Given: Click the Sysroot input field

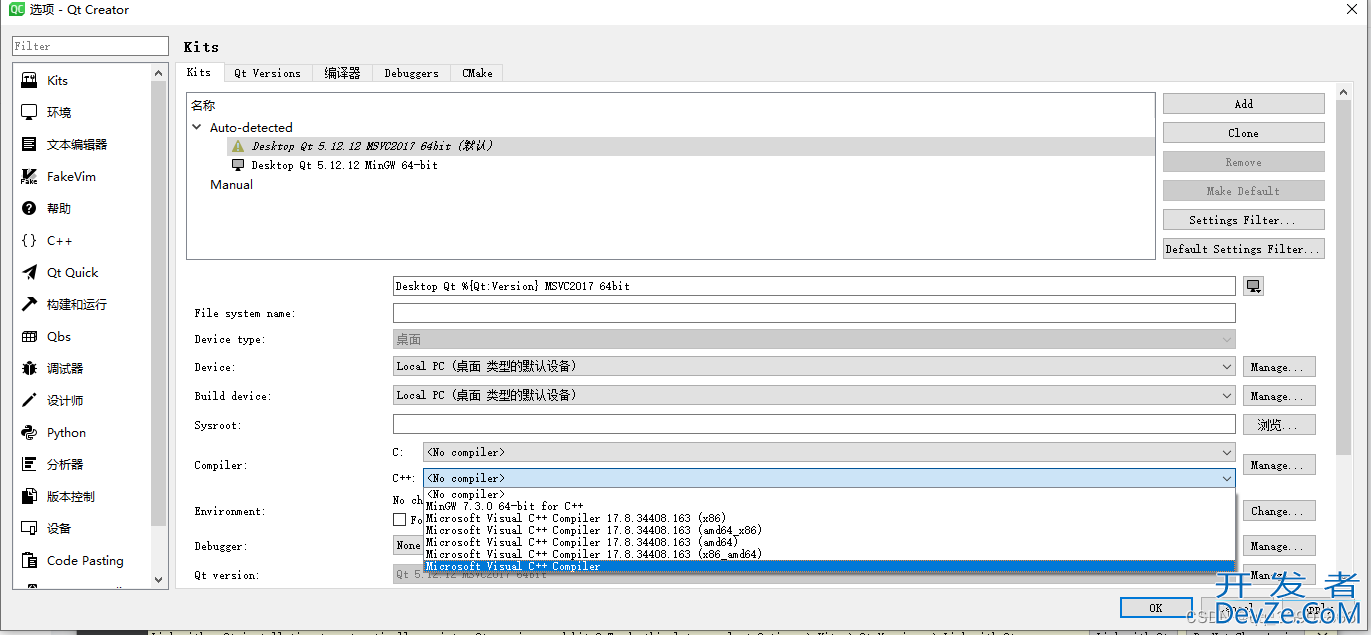Looking at the screenshot, I should tap(814, 424).
